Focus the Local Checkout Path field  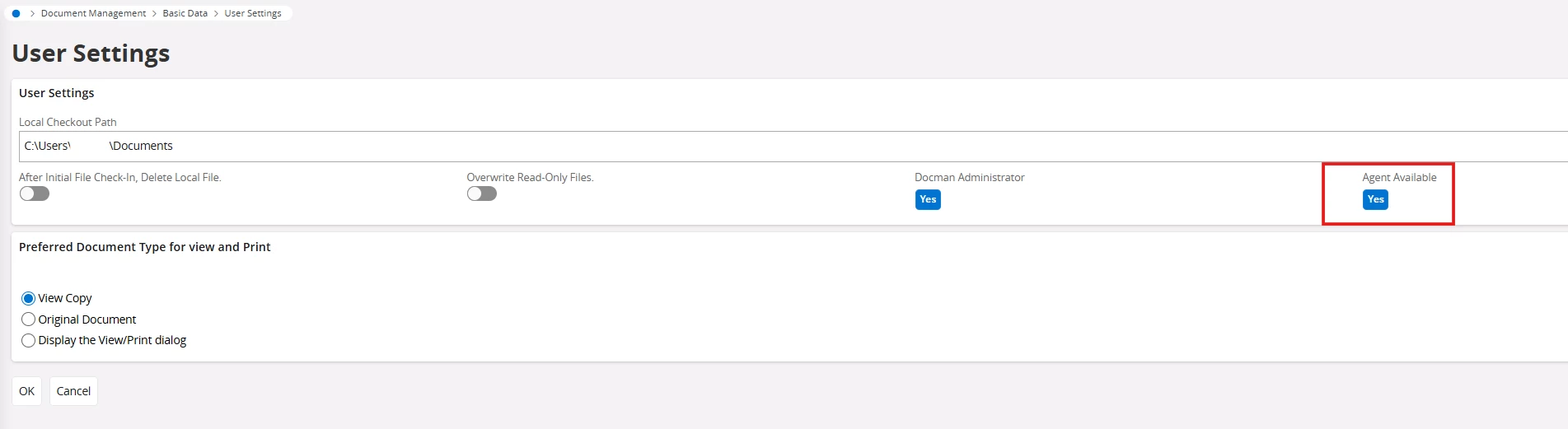click(793, 146)
